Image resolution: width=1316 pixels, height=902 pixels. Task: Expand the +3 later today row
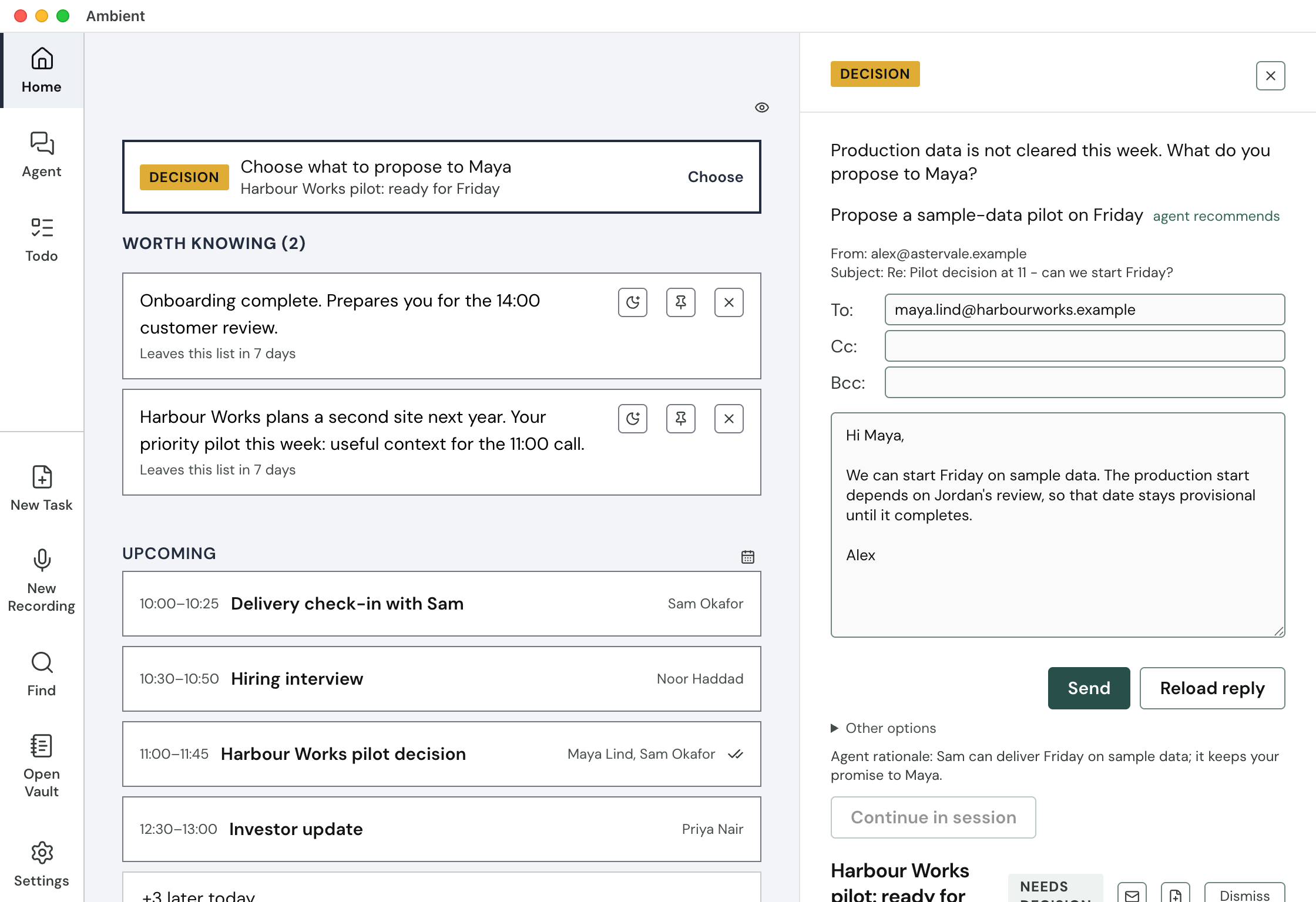pyautogui.click(x=441, y=888)
